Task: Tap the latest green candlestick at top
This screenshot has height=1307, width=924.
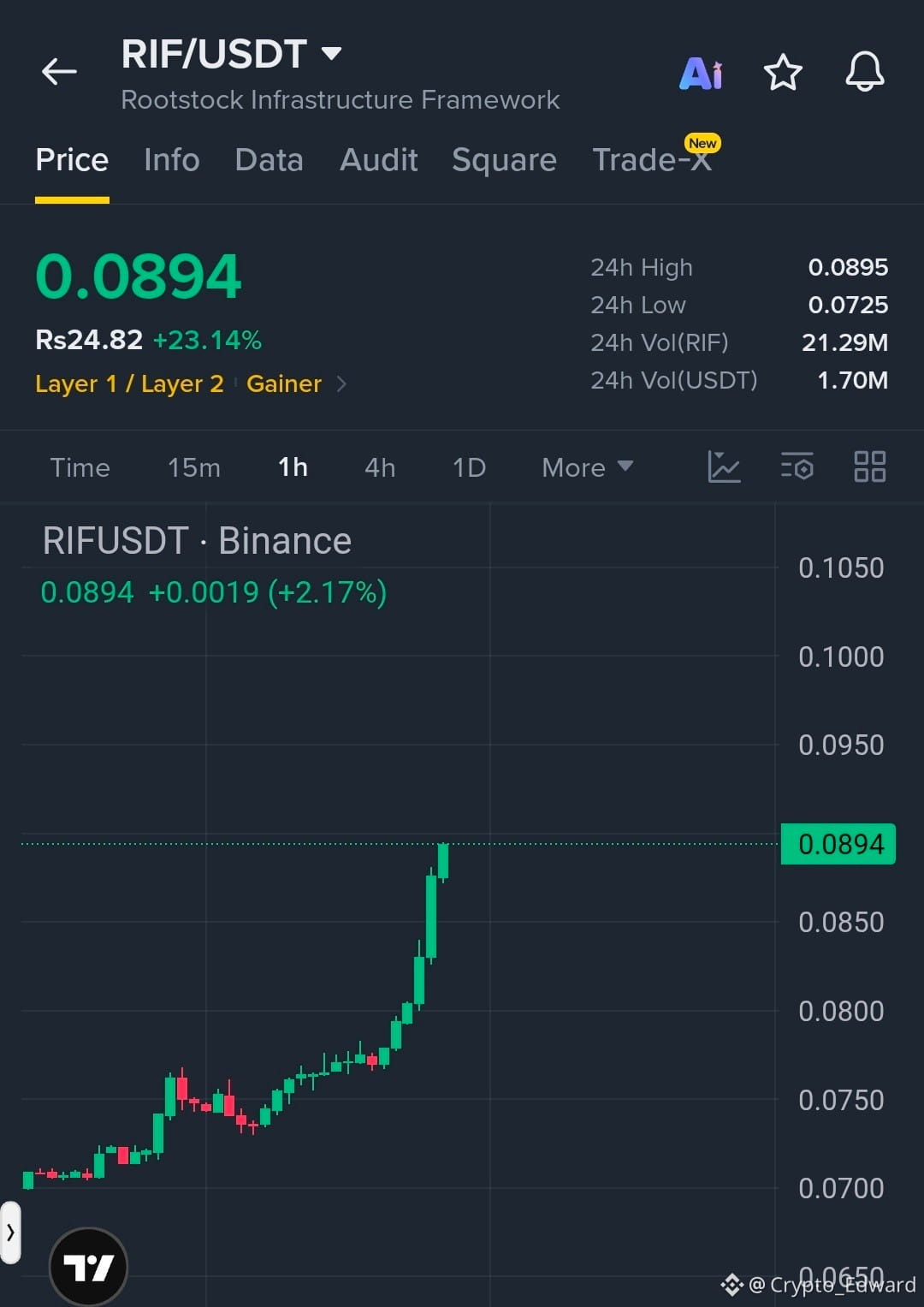Action: 443,861
